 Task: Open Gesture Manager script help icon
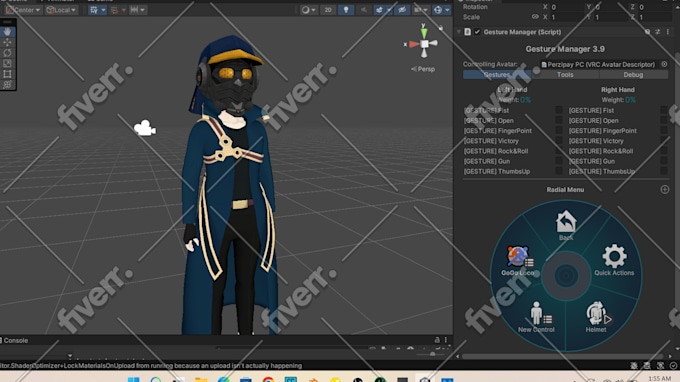(647, 32)
